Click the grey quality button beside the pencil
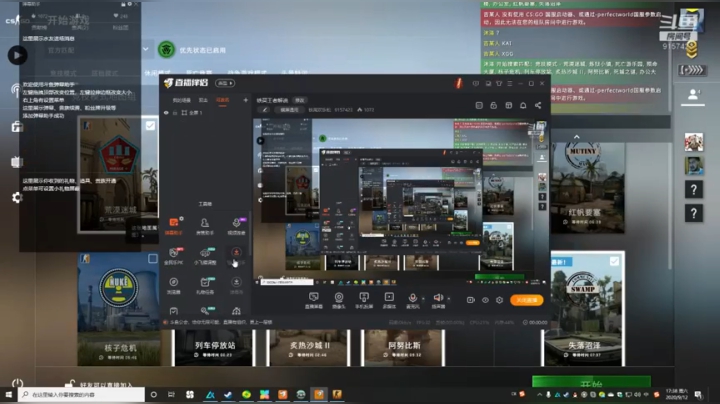Viewport: 720px width, 404px height. [x=289, y=110]
